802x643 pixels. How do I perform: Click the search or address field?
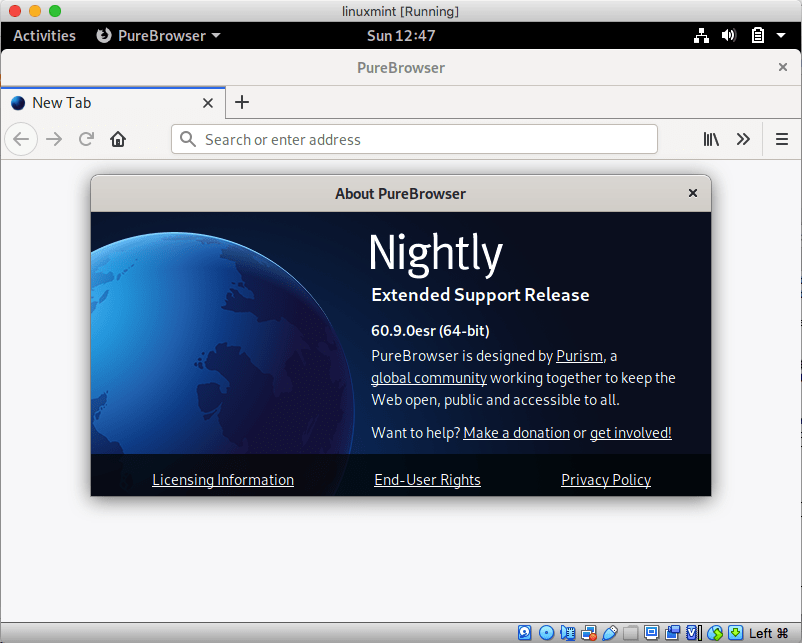[x=414, y=139]
